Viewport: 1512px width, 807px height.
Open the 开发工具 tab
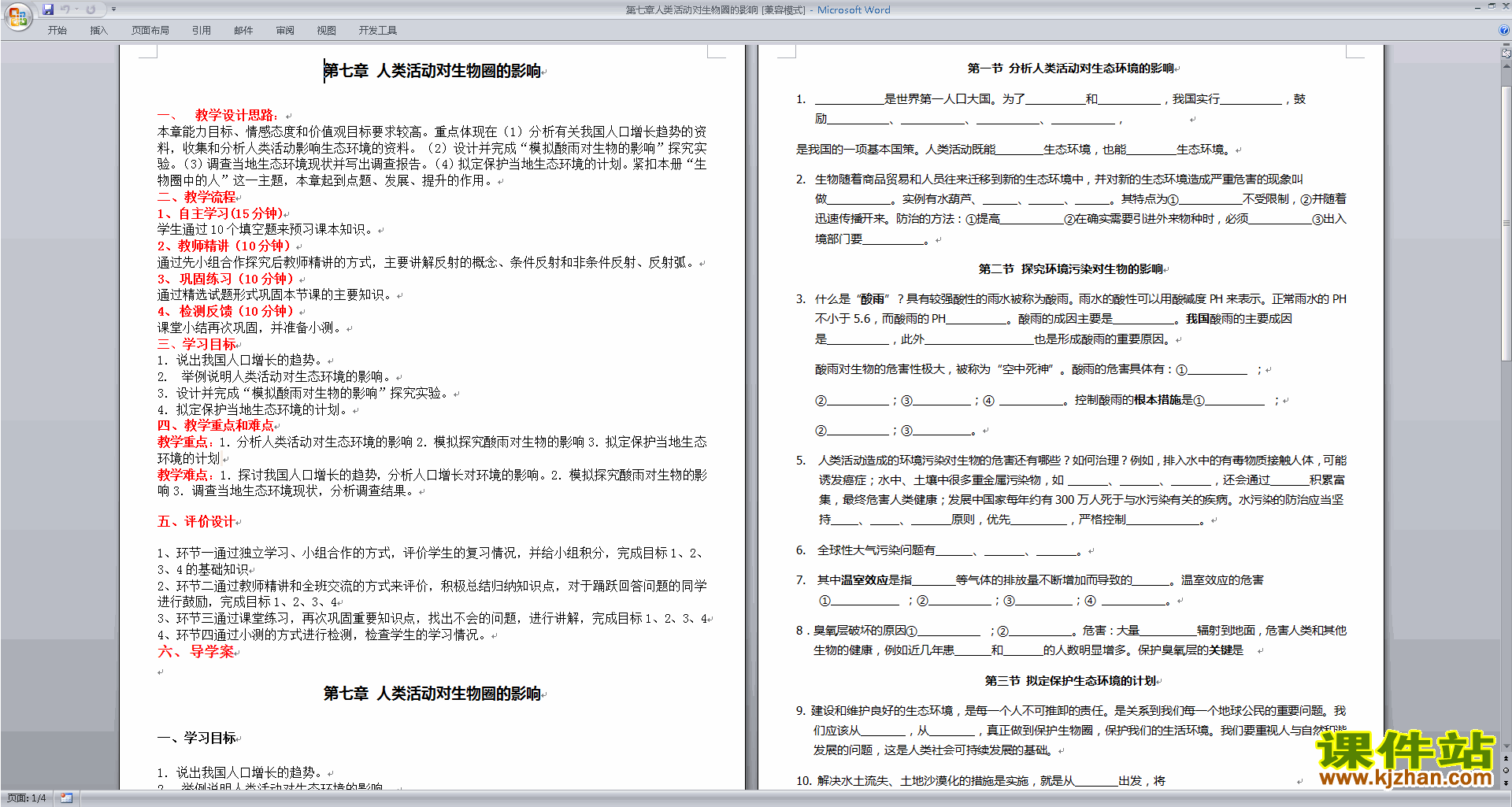(x=378, y=30)
